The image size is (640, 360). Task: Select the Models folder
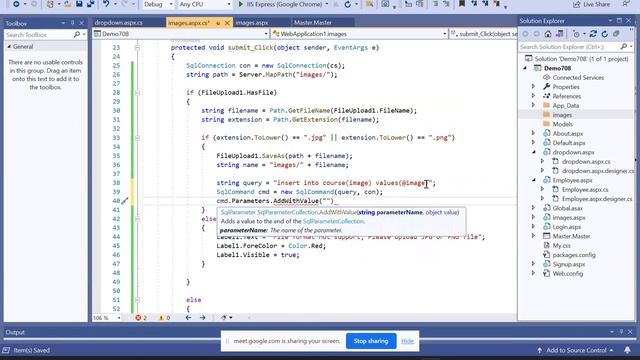click(562, 124)
